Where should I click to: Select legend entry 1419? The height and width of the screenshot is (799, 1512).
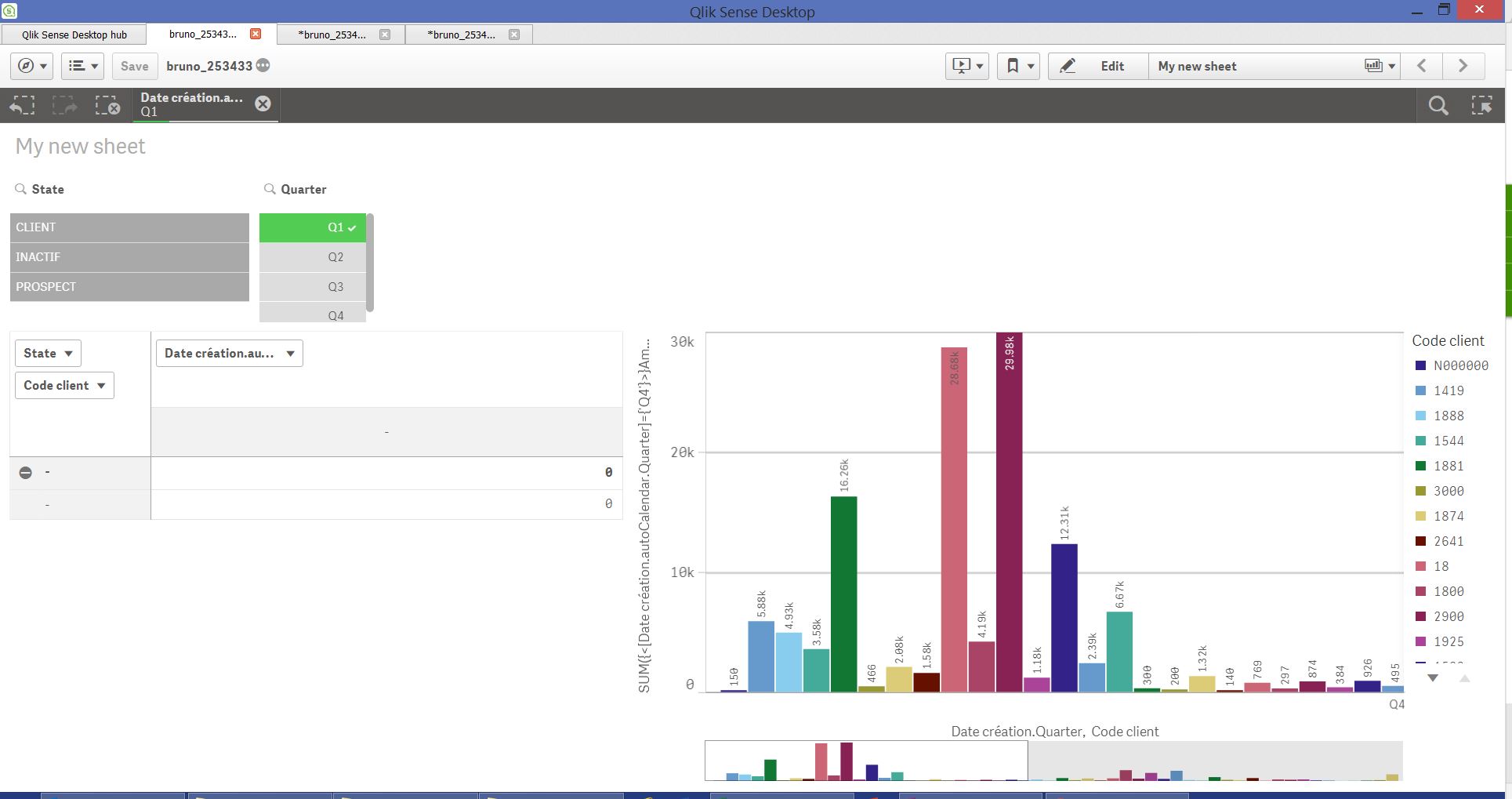1449,390
